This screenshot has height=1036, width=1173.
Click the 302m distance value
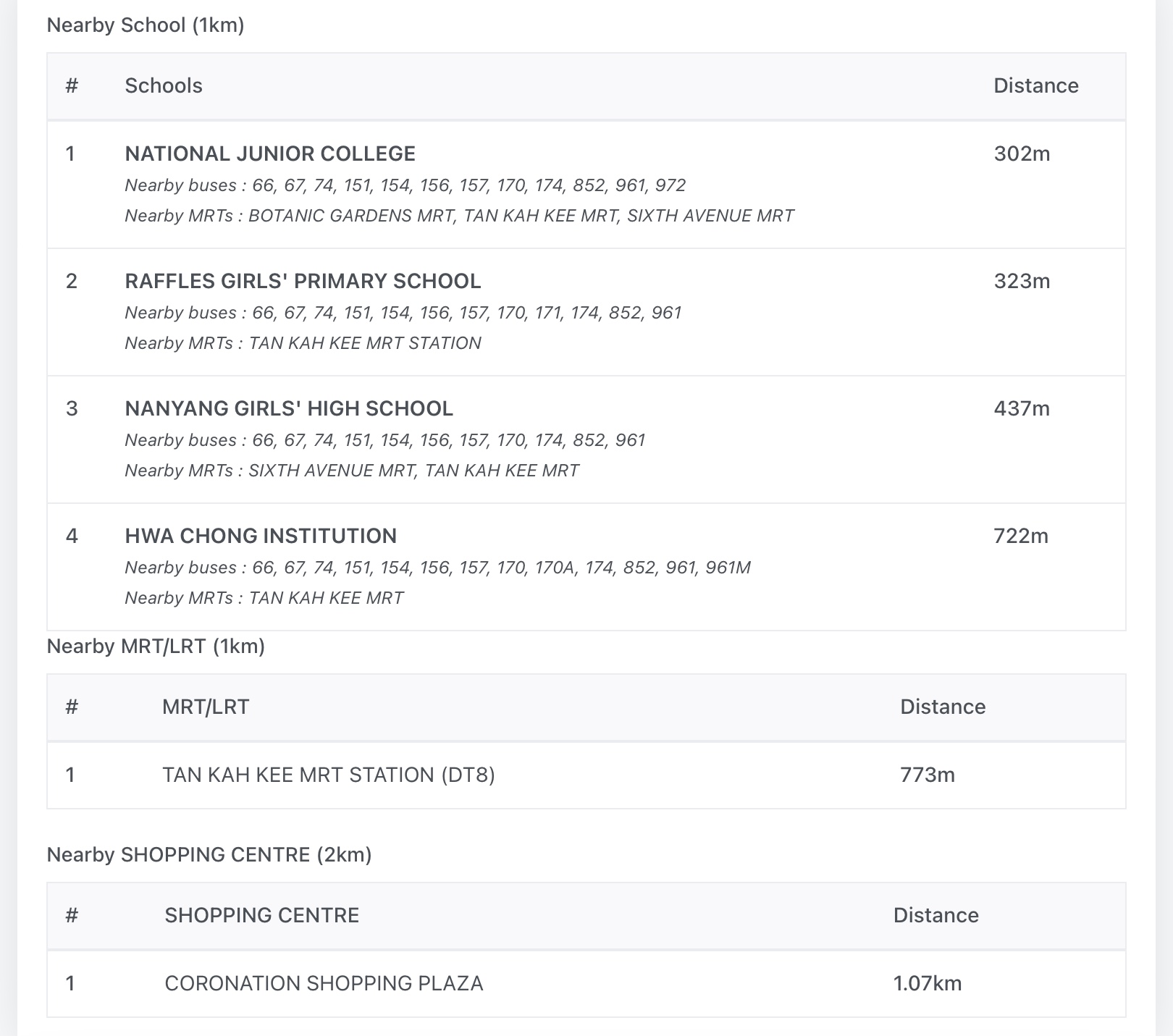(x=1022, y=153)
